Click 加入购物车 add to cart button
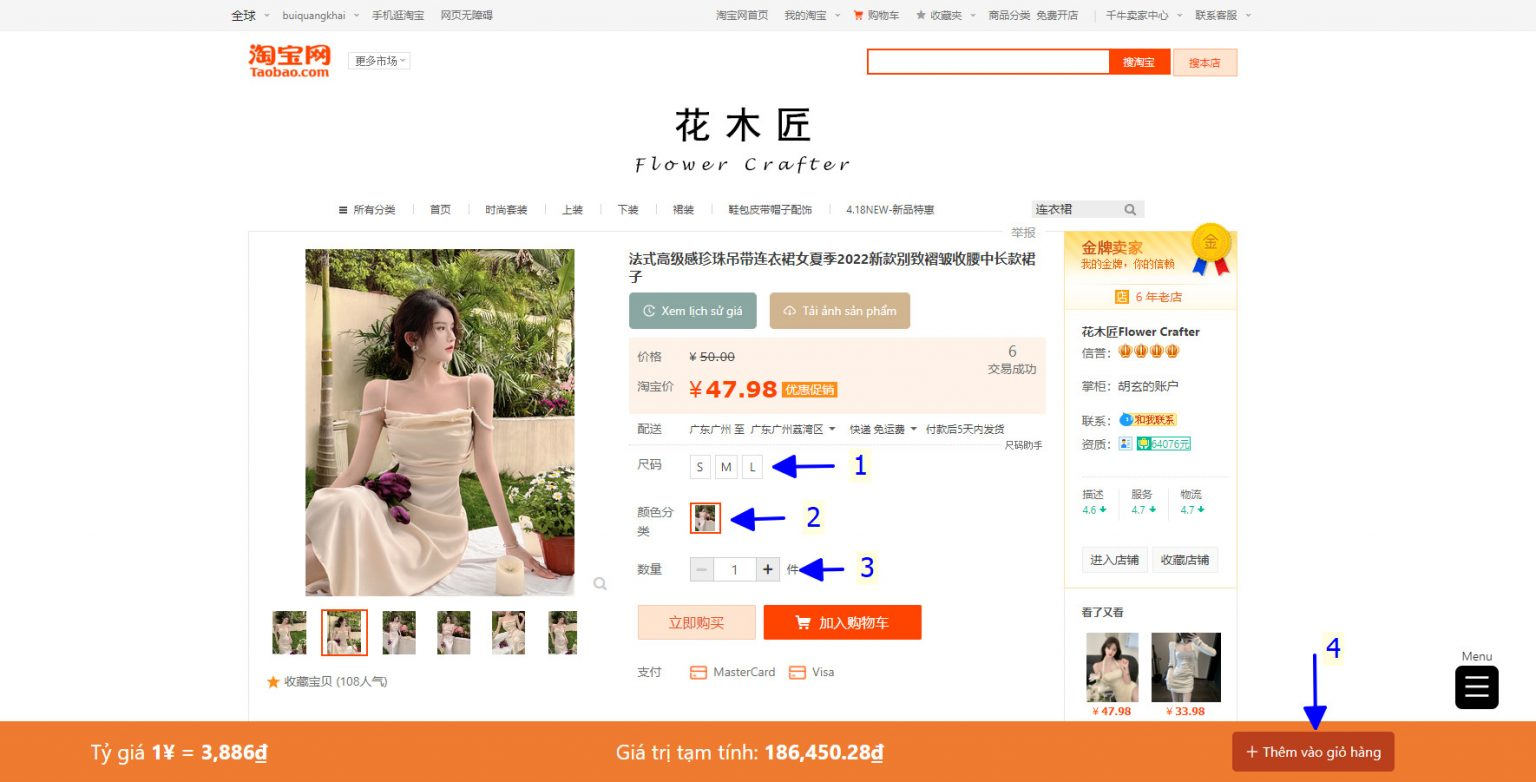Image resolution: width=1536 pixels, height=782 pixels. (842, 622)
